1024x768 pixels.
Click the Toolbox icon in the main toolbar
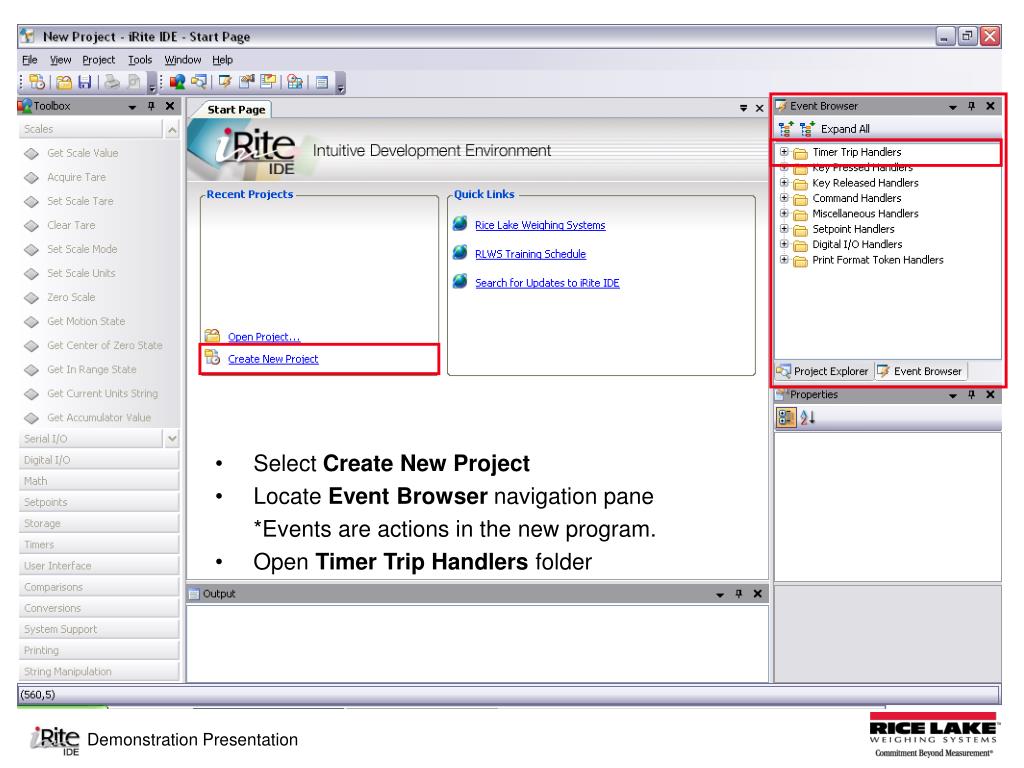pyautogui.click(x=177, y=82)
